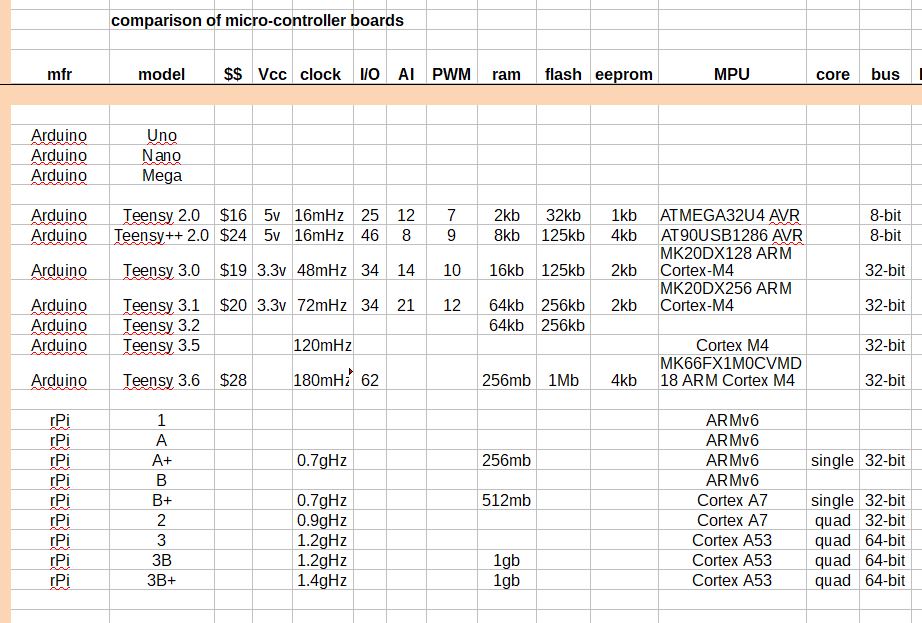Select the I/O value '46'

pos(370,236)
